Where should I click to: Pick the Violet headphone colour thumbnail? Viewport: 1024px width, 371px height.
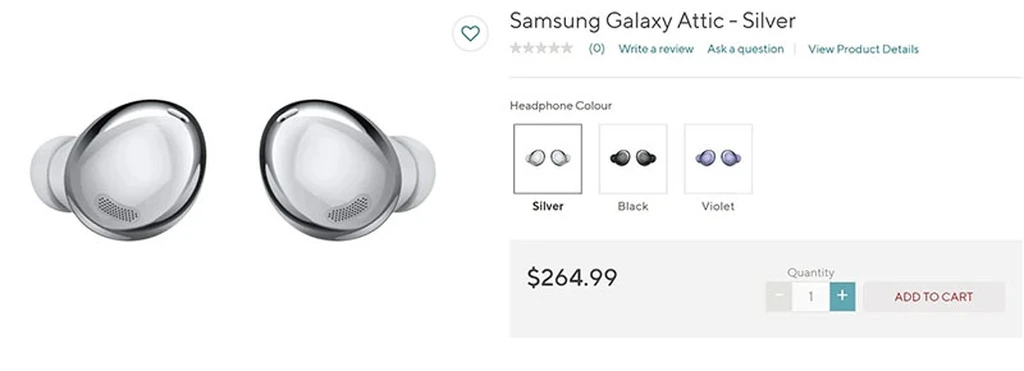(718, 159)
